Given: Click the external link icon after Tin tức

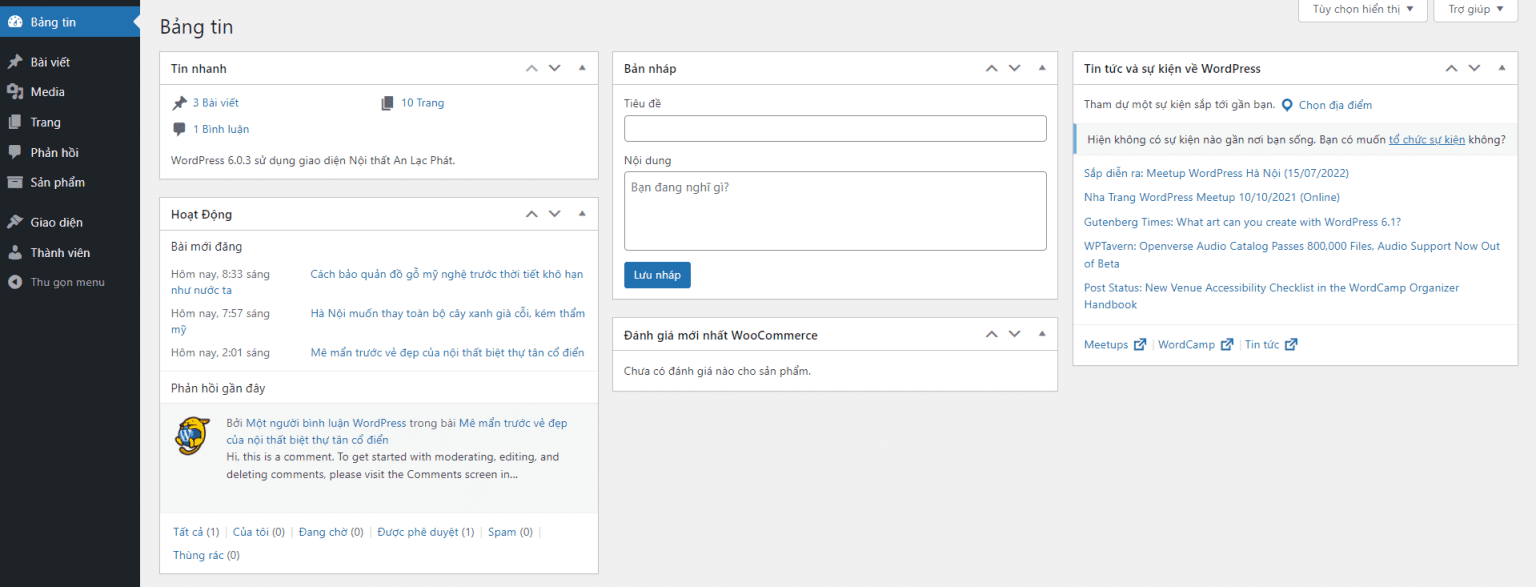Looking at the screenshot, I should [1291, 345].
